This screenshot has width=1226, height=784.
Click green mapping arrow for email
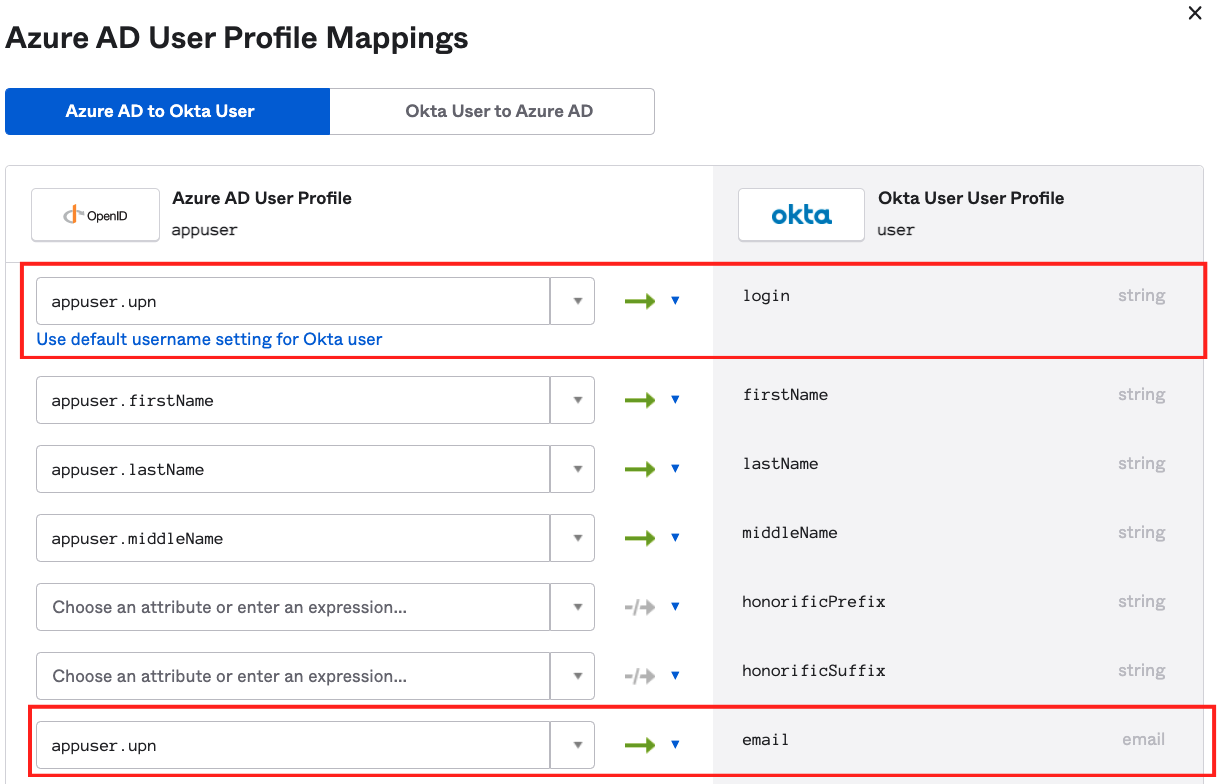(640, 745)
